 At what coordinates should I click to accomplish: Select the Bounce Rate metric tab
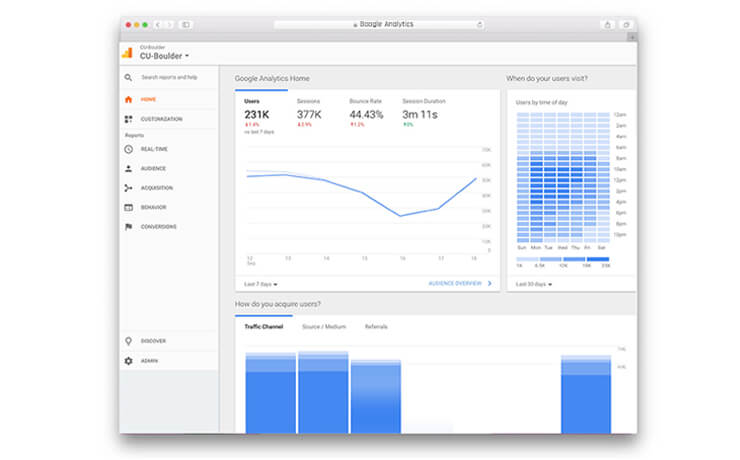pyautogui.click(x=366, y=113)
